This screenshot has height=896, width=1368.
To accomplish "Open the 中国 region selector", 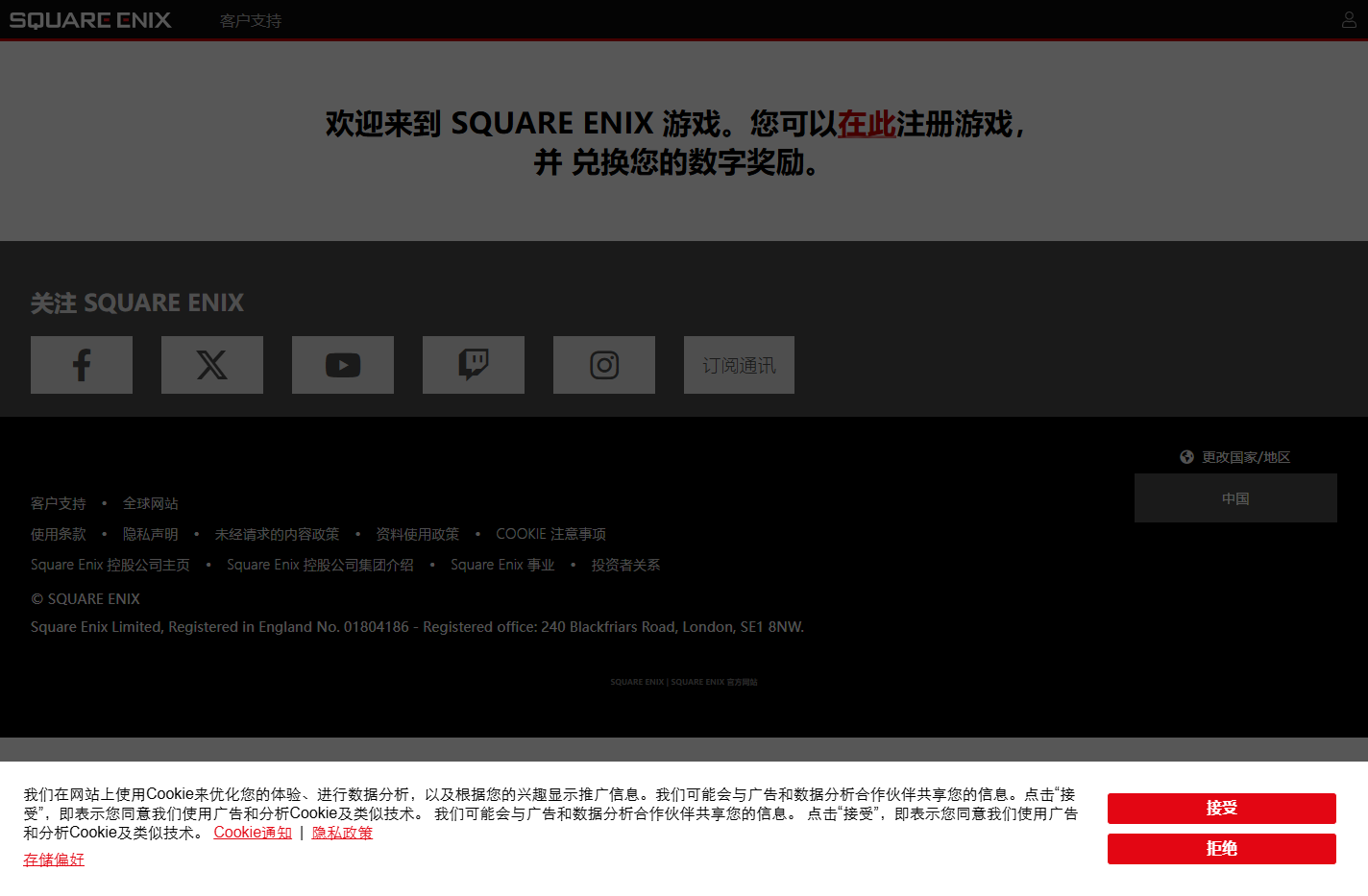I will 1235,498.
